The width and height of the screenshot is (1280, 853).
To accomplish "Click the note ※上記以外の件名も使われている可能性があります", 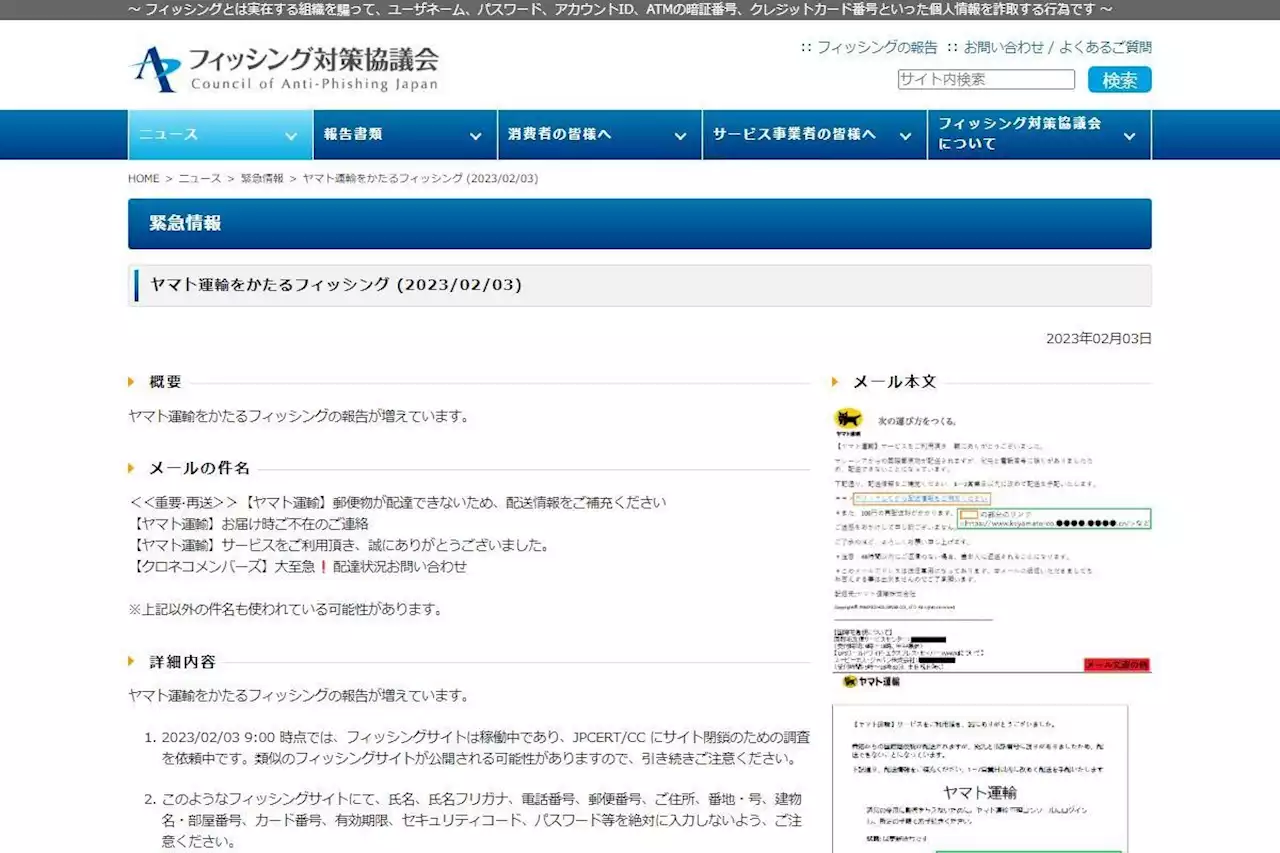I will tap(285, 609).
